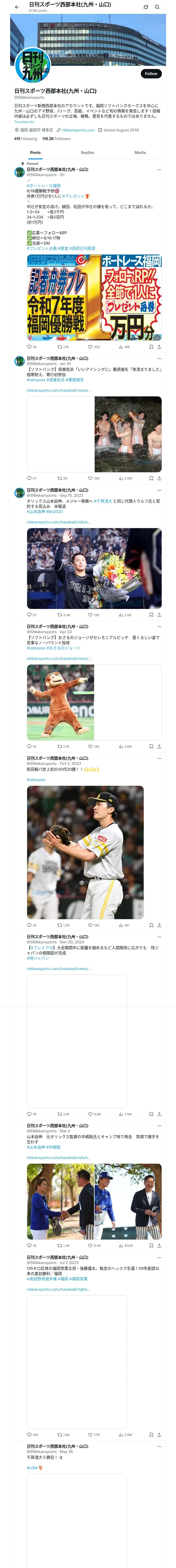
Task: Follow the 日刊スポーツ西部本社 account
Action: tap(151, 74)
